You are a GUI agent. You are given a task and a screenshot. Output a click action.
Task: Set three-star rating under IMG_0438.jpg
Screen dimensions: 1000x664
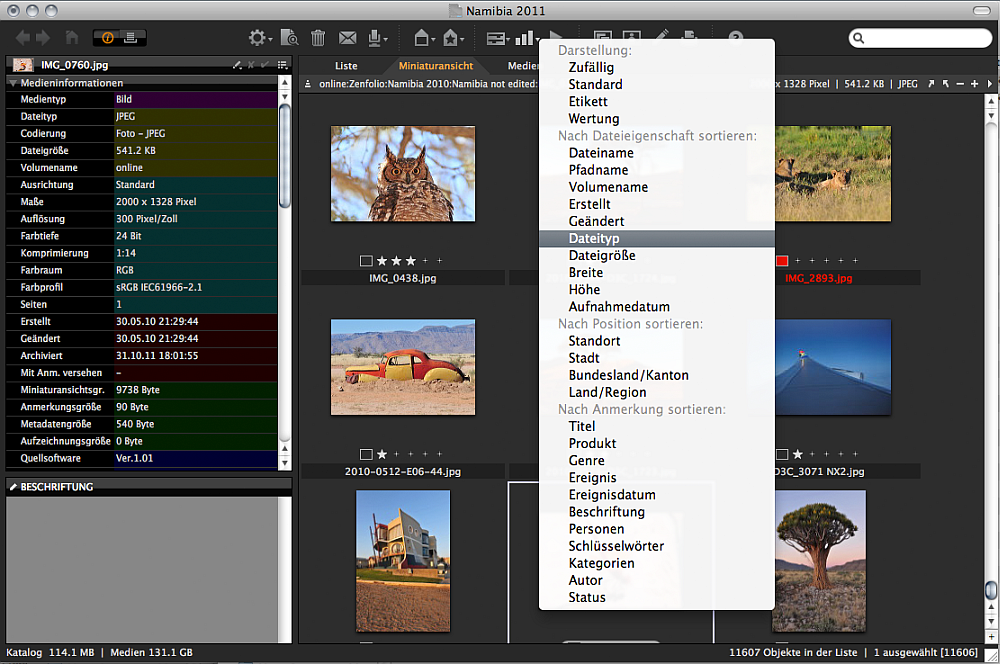(410, 261)
